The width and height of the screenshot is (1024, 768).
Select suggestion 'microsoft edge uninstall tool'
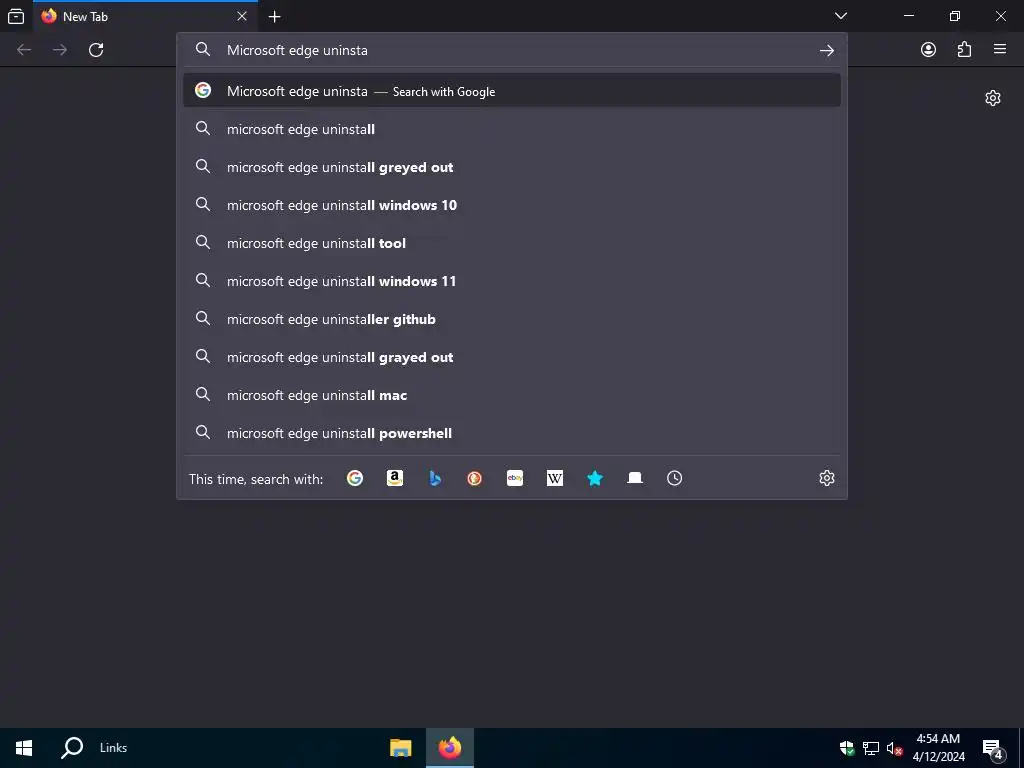click(x=512, y=243)
